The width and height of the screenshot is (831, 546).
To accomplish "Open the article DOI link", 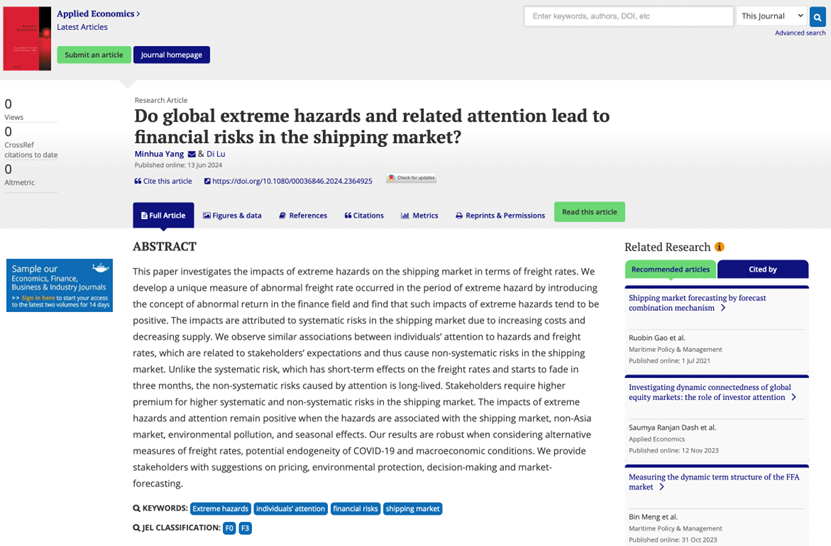I will point(288,181).
